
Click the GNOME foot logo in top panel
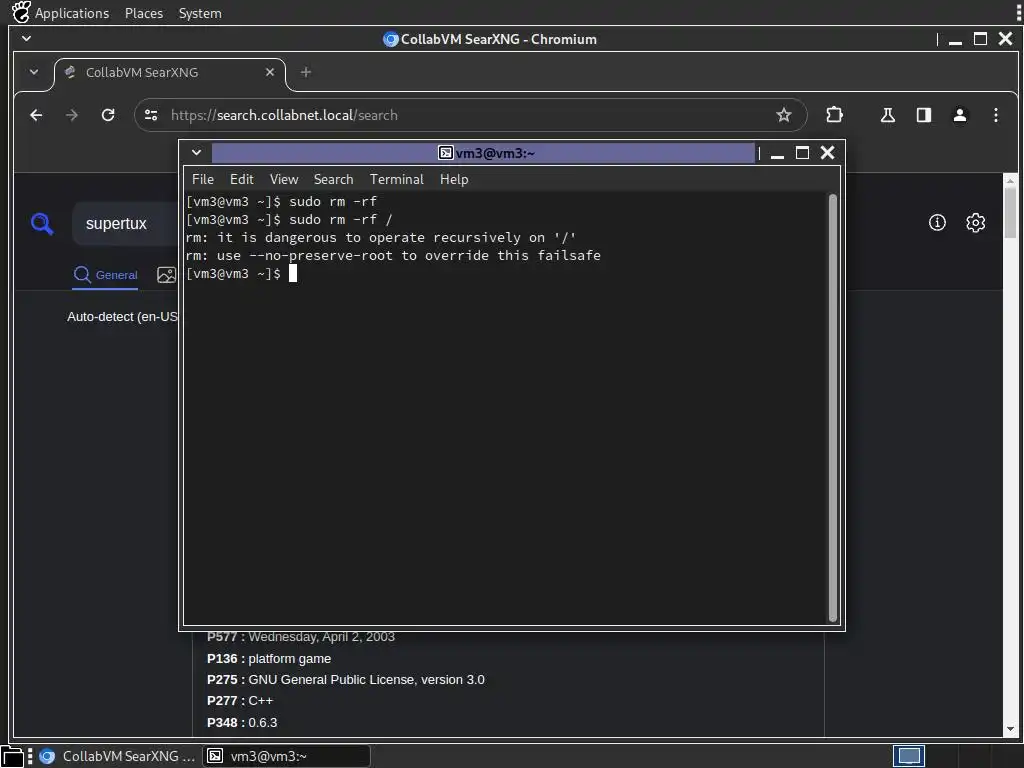(21, 12)
